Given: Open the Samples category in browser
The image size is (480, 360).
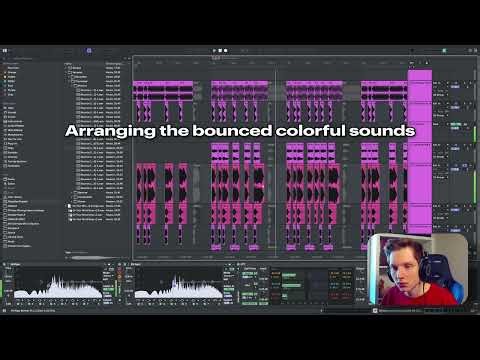Looking at the screenshot, I should pos(11,152).
